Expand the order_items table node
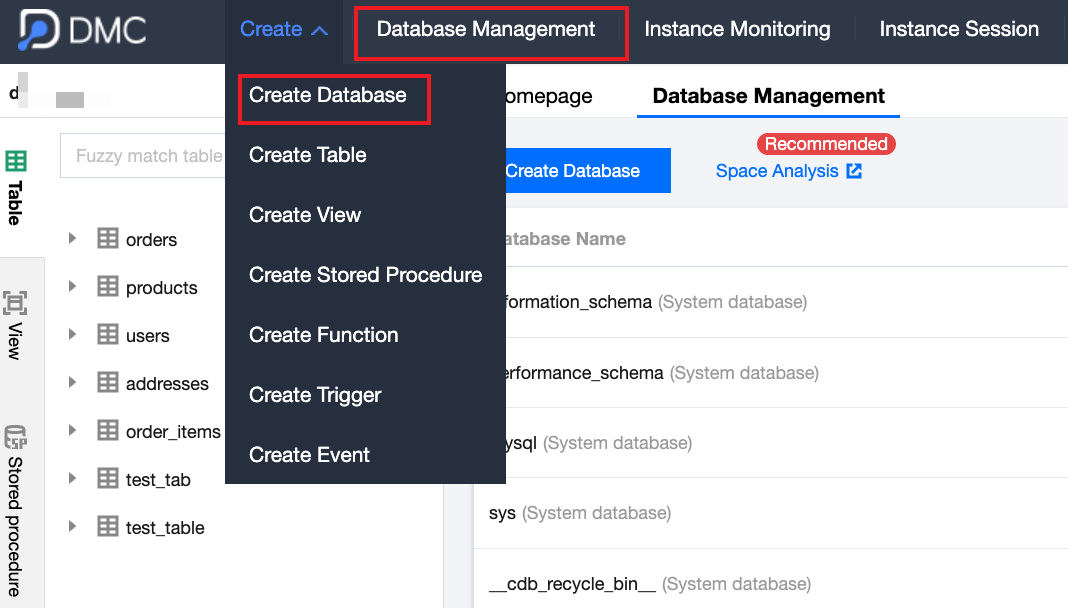Viewport: 1068px width, 608px height. (x=72, y=430)
